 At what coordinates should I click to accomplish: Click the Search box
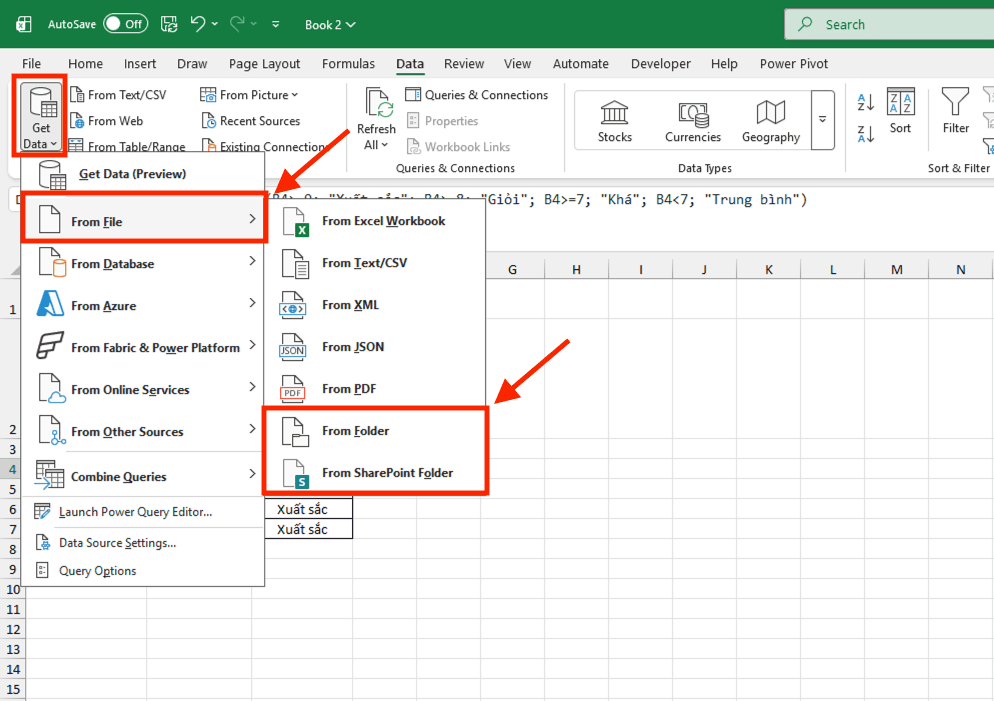[889, 25]
